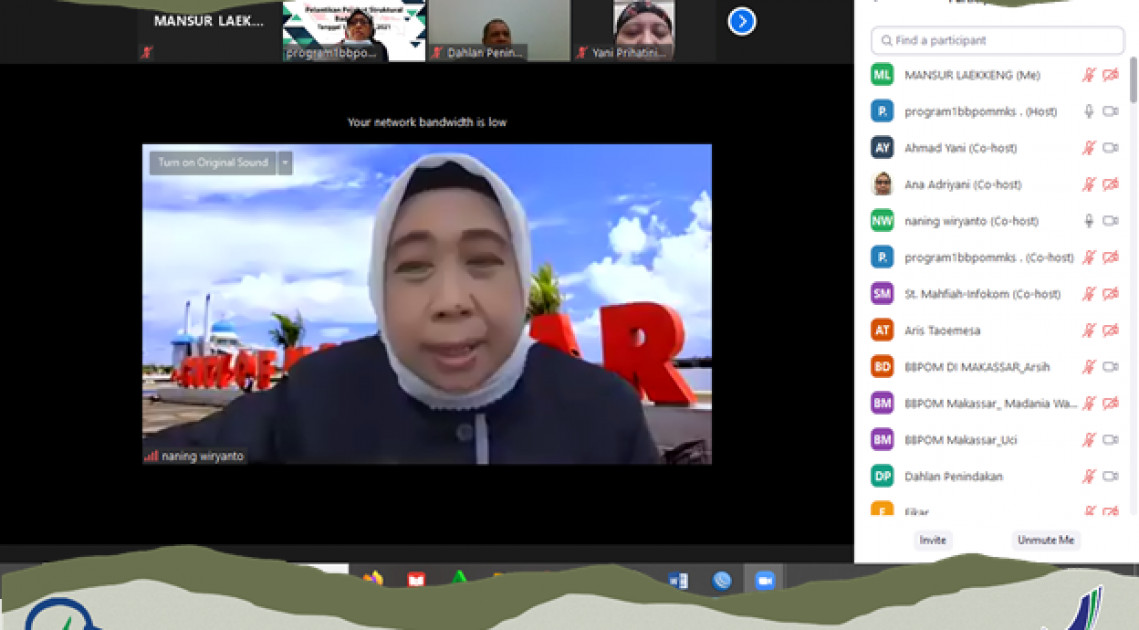
Task: Select Dahlan Penin... video thumbnail
Action: click(x=499, y=31)
